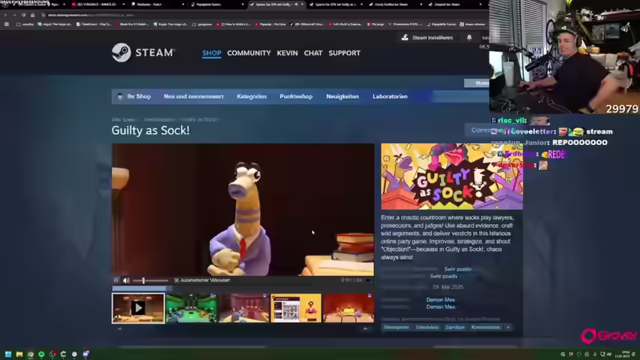This screenshot has height=360, width=640.
Task: Open the browser apps grid icon
Action: [7, 24]
